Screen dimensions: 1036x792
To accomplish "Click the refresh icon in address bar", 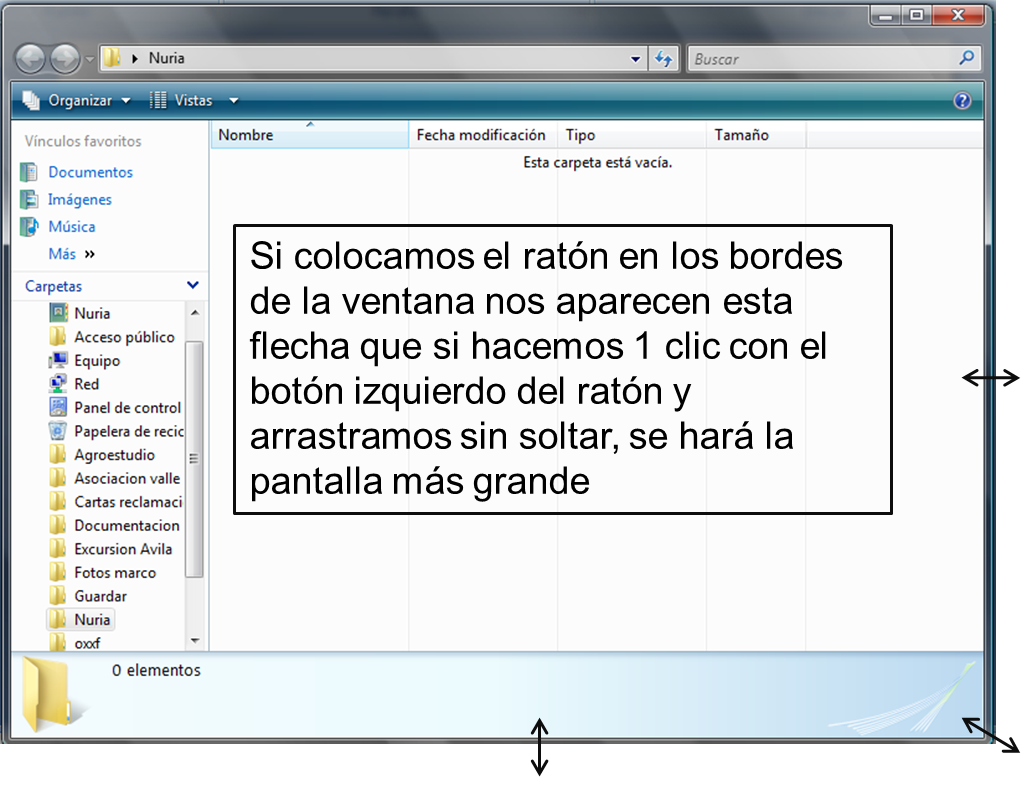I will point(664,58).
